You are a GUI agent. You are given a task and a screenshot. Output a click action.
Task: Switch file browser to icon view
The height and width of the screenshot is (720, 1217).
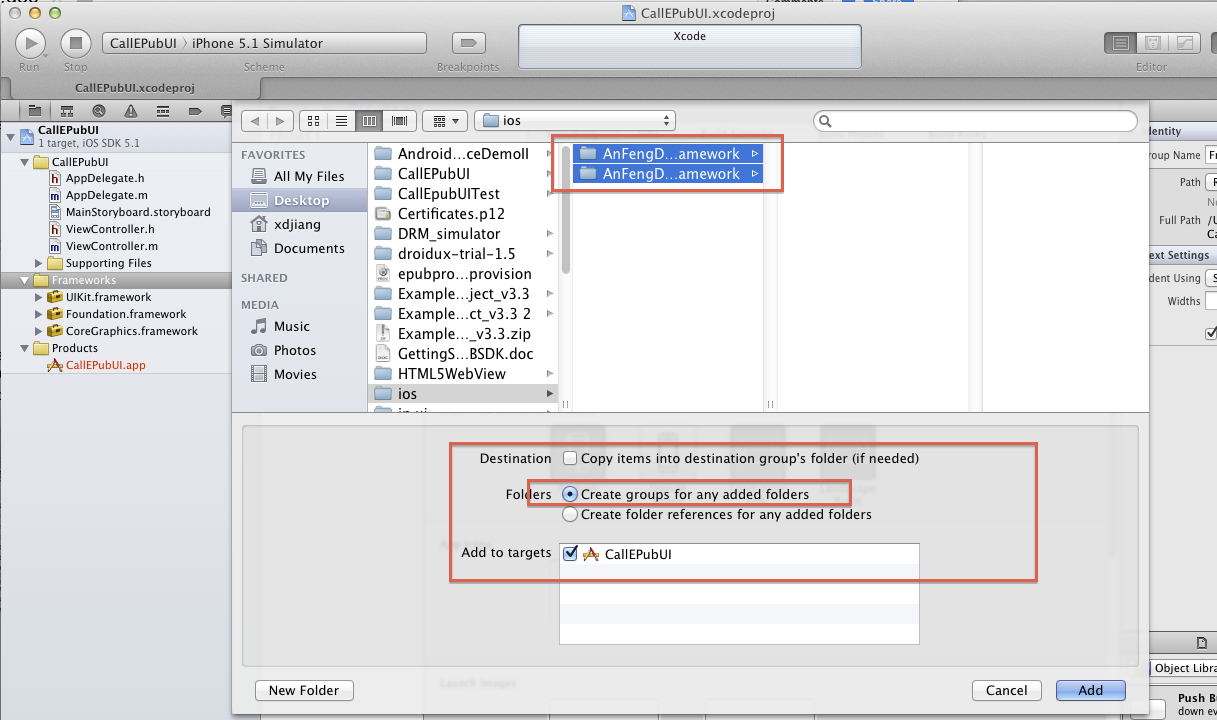click(314, 120)
